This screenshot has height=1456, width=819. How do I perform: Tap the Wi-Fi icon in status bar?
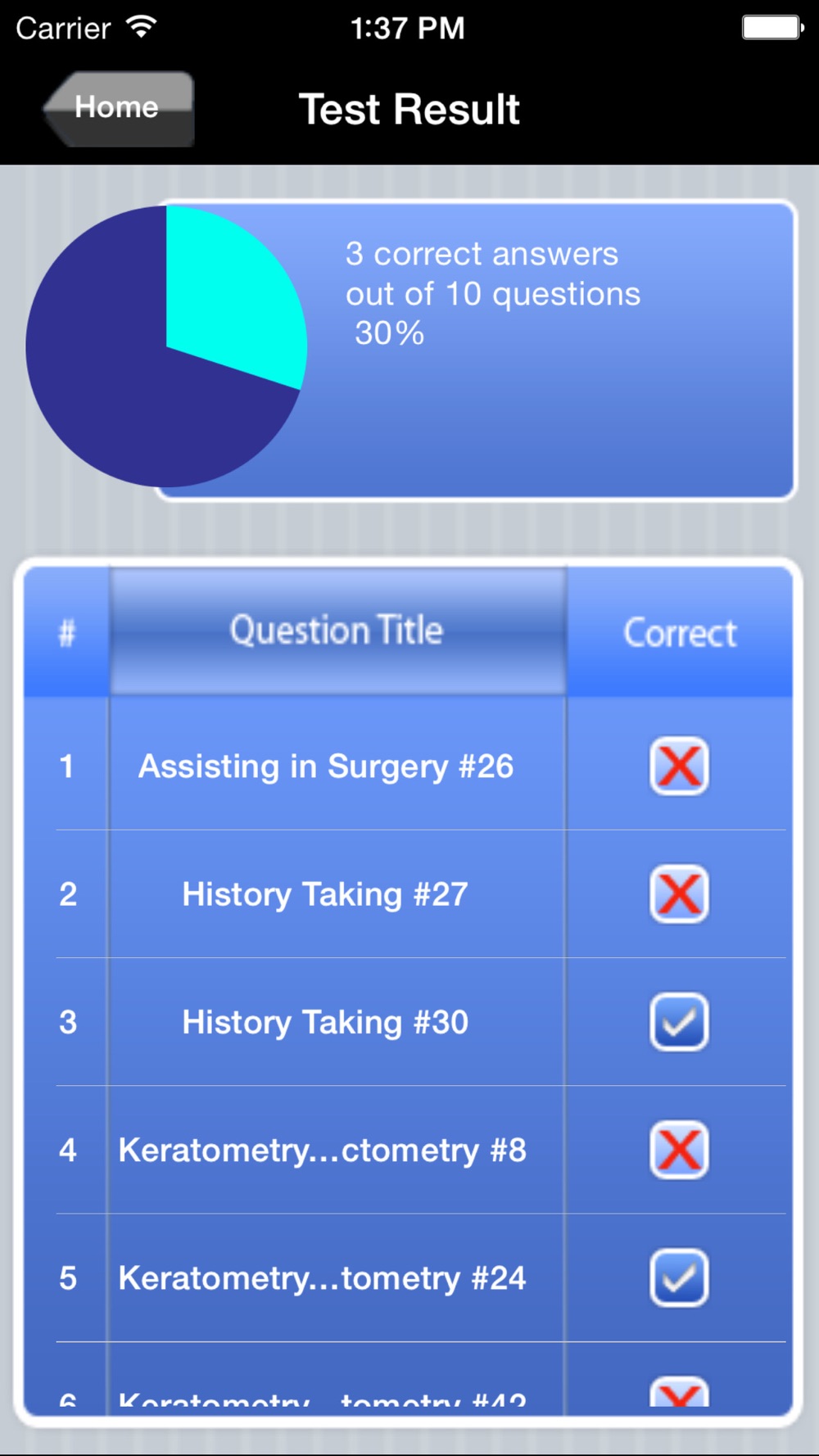pos(142,28)
